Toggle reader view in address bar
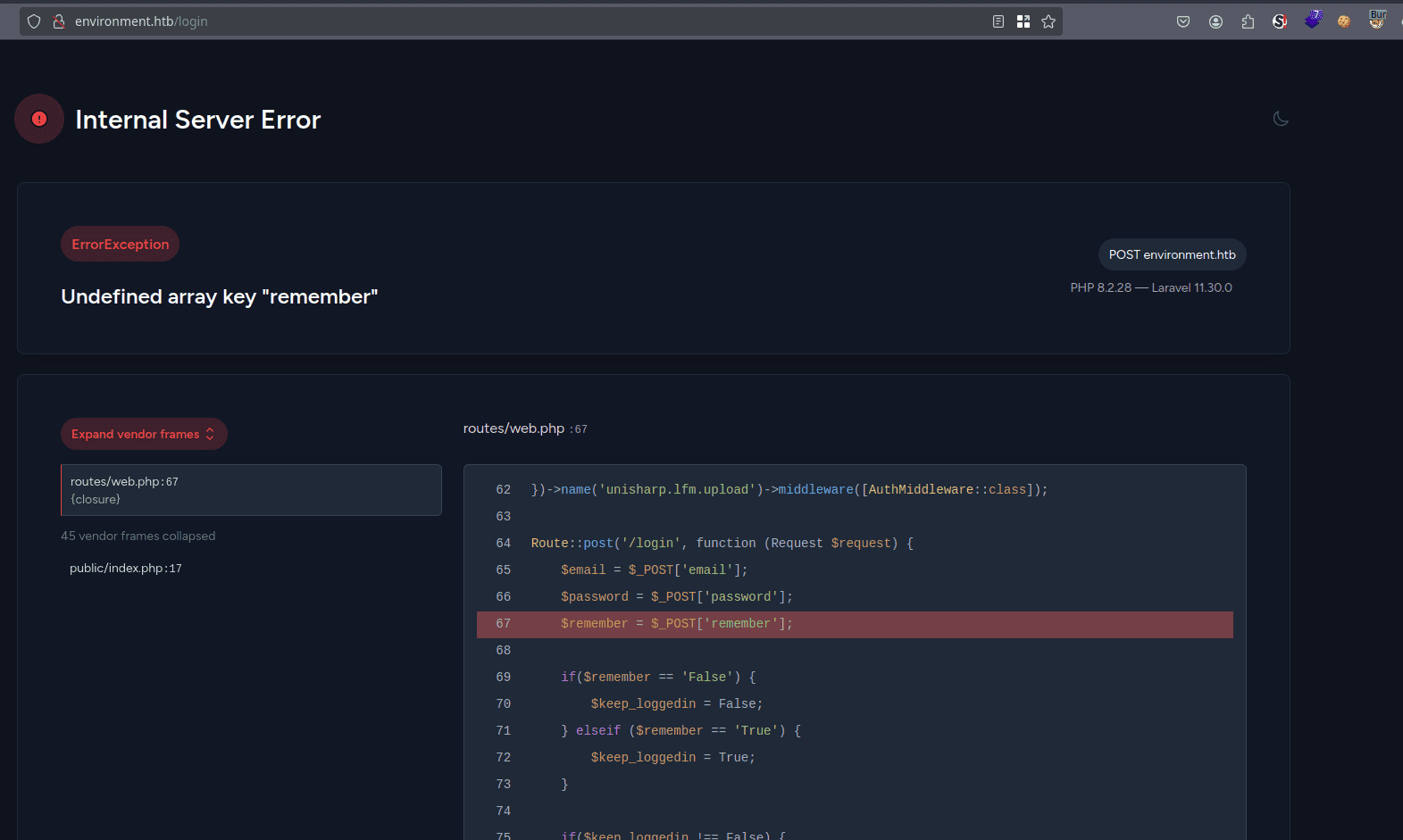This screenshot has width=1403, height=840. click(998, 21)
